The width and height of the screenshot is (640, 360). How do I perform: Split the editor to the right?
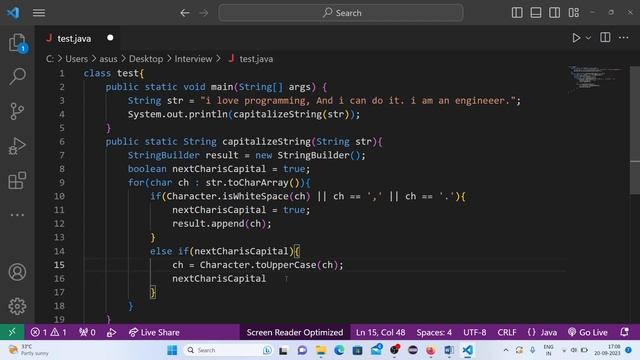coord(605,38)
